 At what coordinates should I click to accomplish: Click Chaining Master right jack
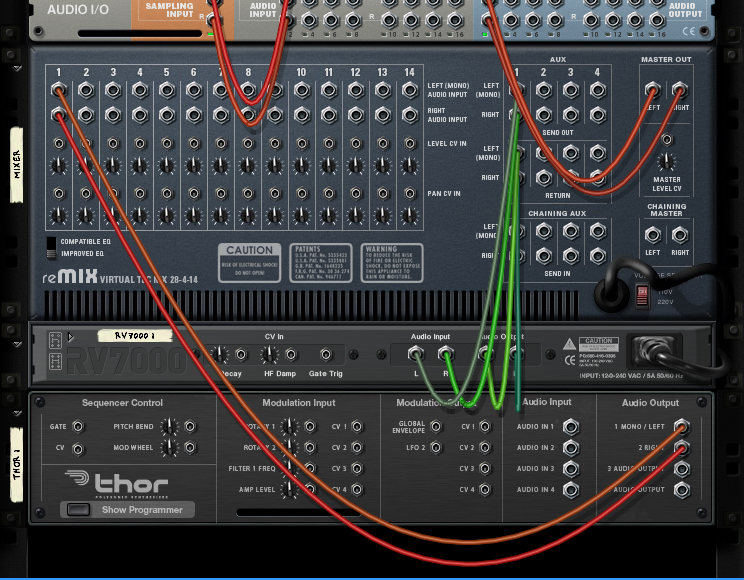coord(679,234)
